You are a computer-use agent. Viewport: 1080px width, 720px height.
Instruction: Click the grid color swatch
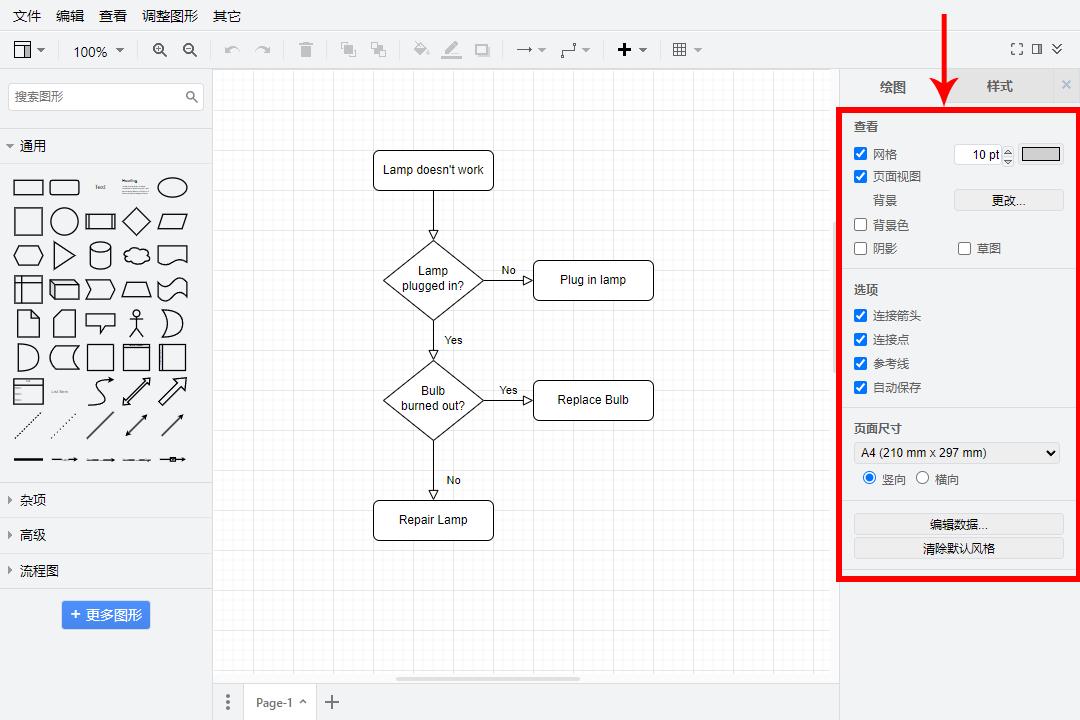(1040, 154)
